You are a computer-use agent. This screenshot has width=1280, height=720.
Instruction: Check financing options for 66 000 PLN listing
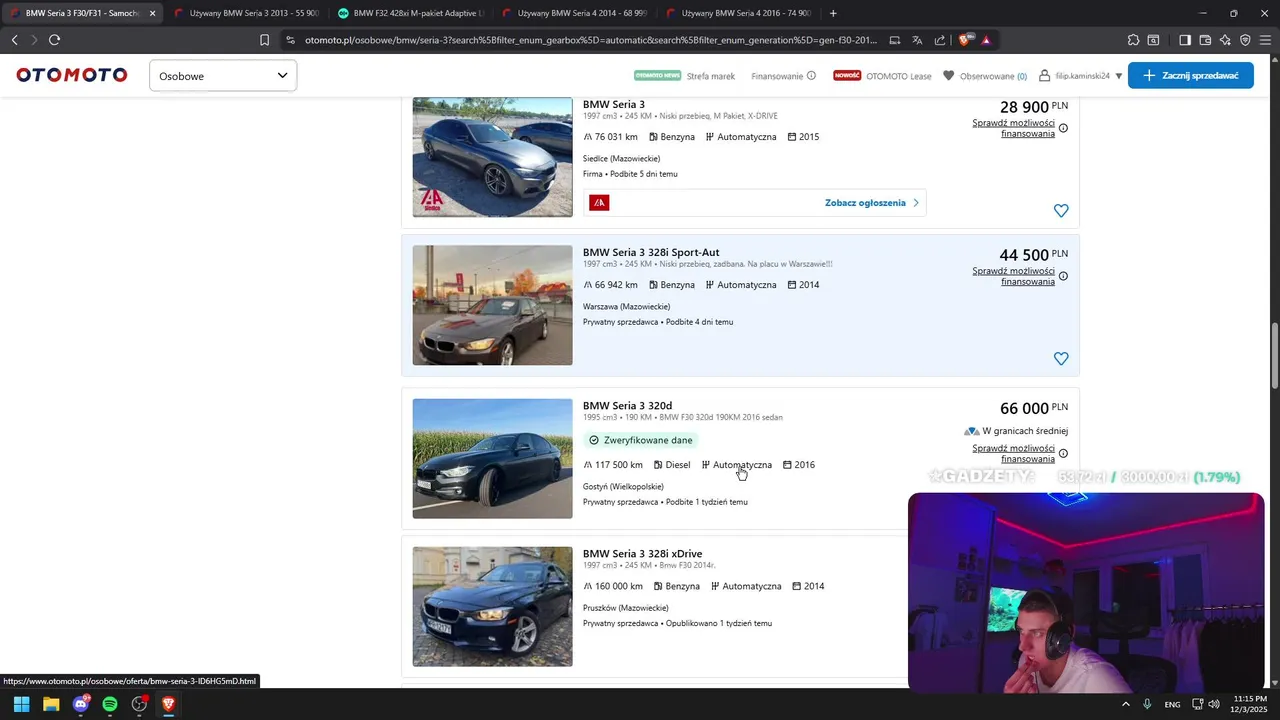point(1013,454)
